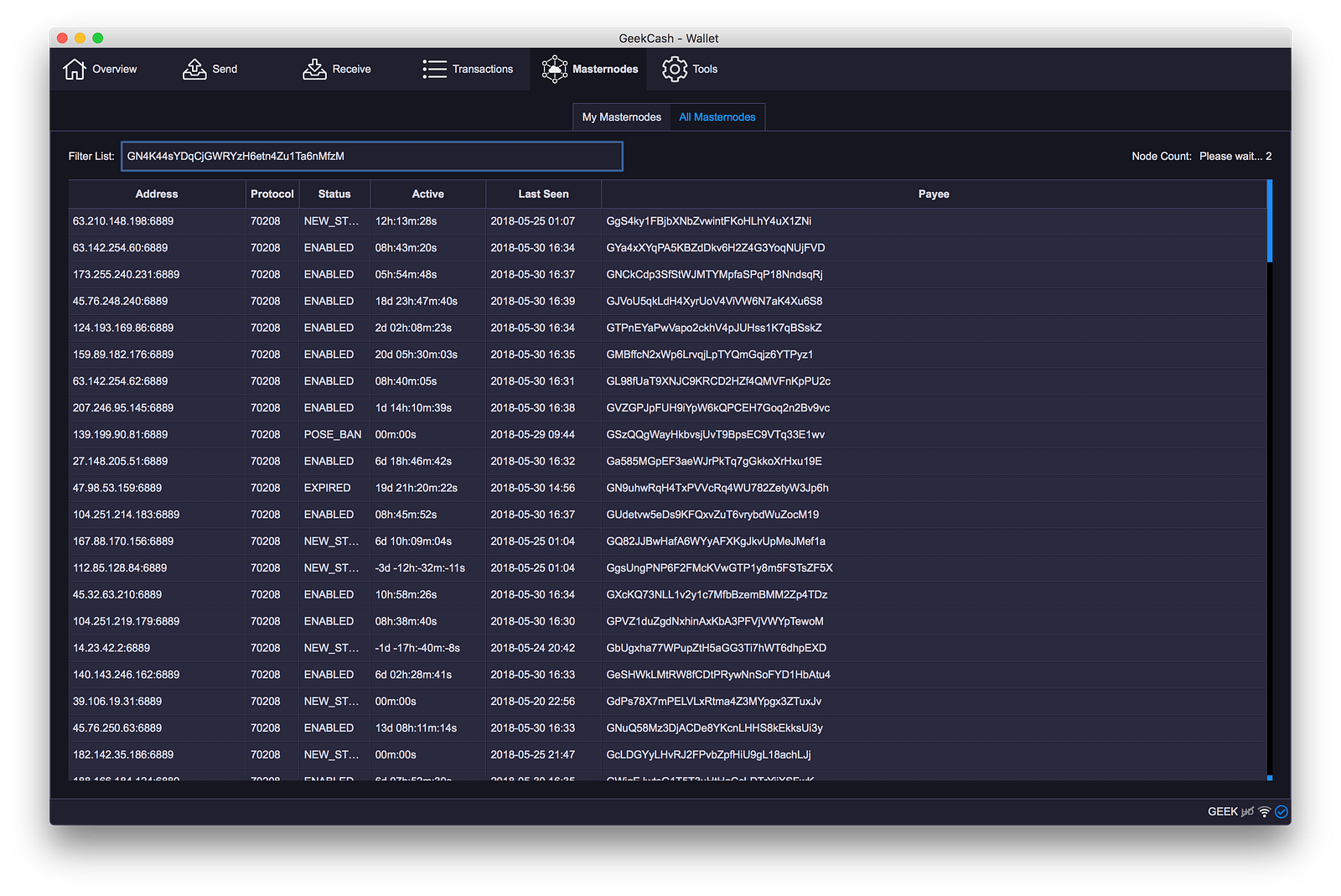Open the Overview house icon
The height and width of the screenshot is (896, 1341).
pyautogui.click(x=75, y=69)
